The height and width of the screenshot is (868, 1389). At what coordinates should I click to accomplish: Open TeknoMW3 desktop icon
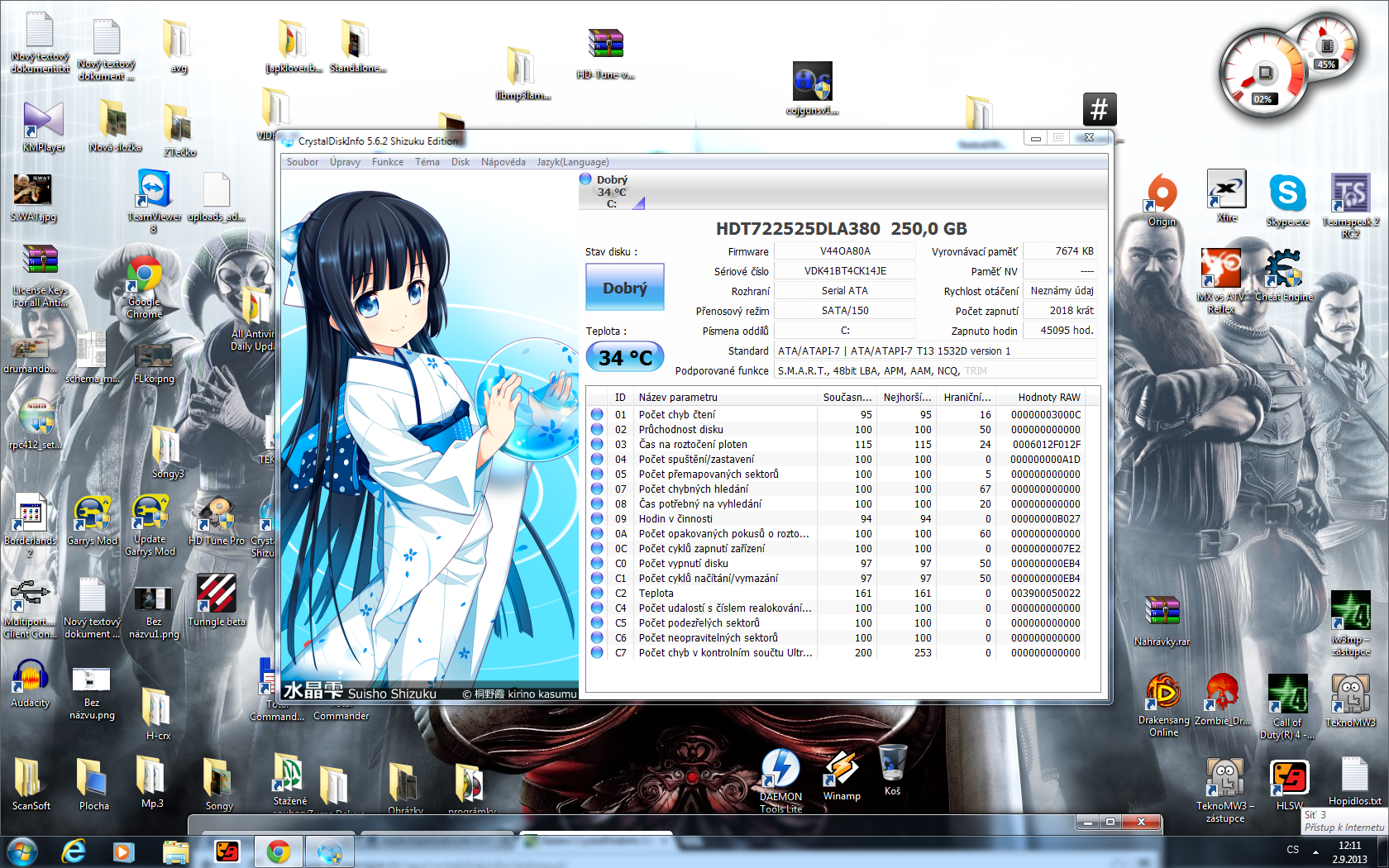[x=1351, y=700]
